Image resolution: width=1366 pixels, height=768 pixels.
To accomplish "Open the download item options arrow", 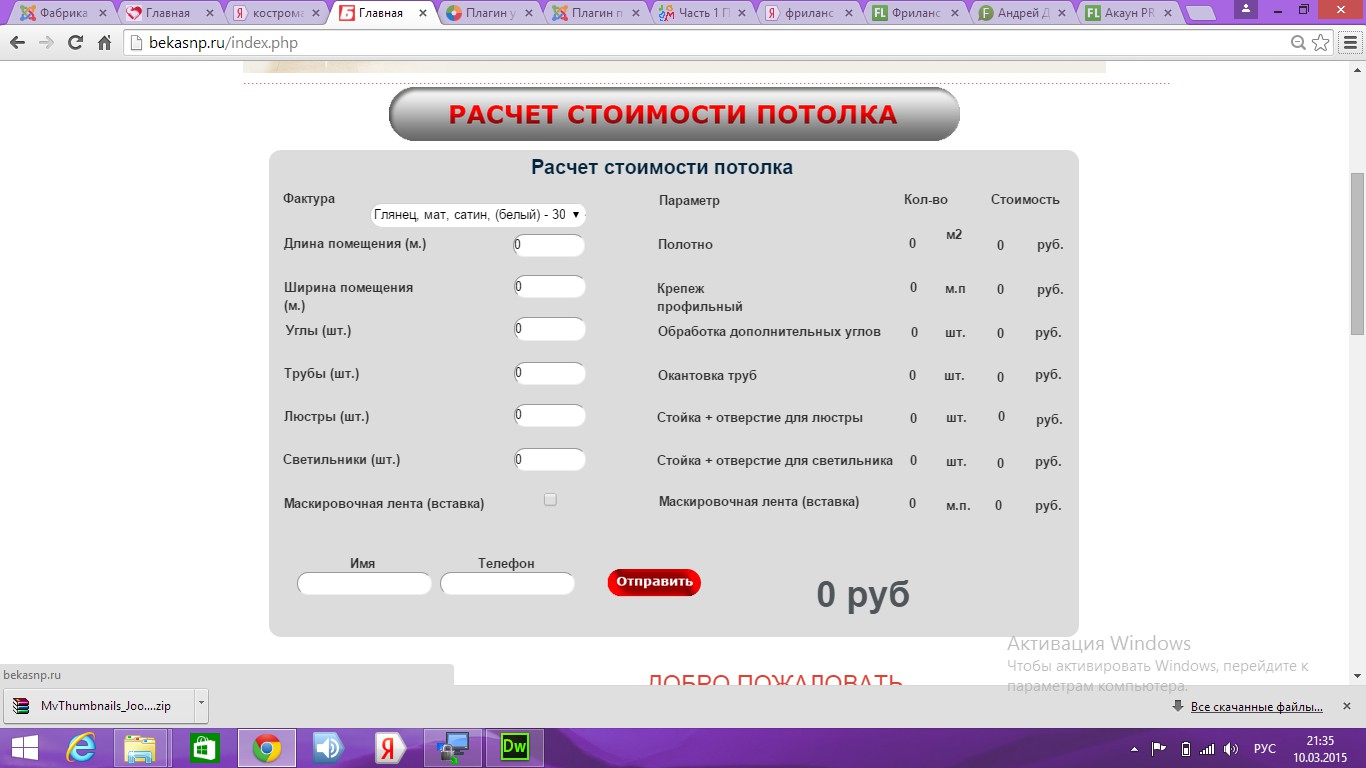I will point(201,706).
